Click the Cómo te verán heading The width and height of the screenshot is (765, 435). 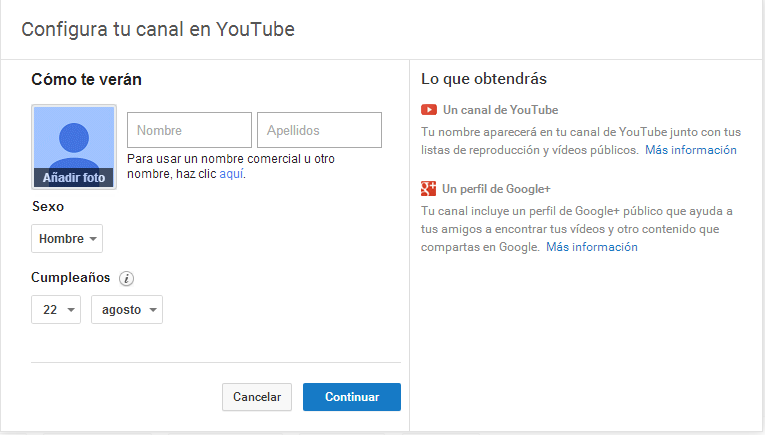[x=86, y=79]
